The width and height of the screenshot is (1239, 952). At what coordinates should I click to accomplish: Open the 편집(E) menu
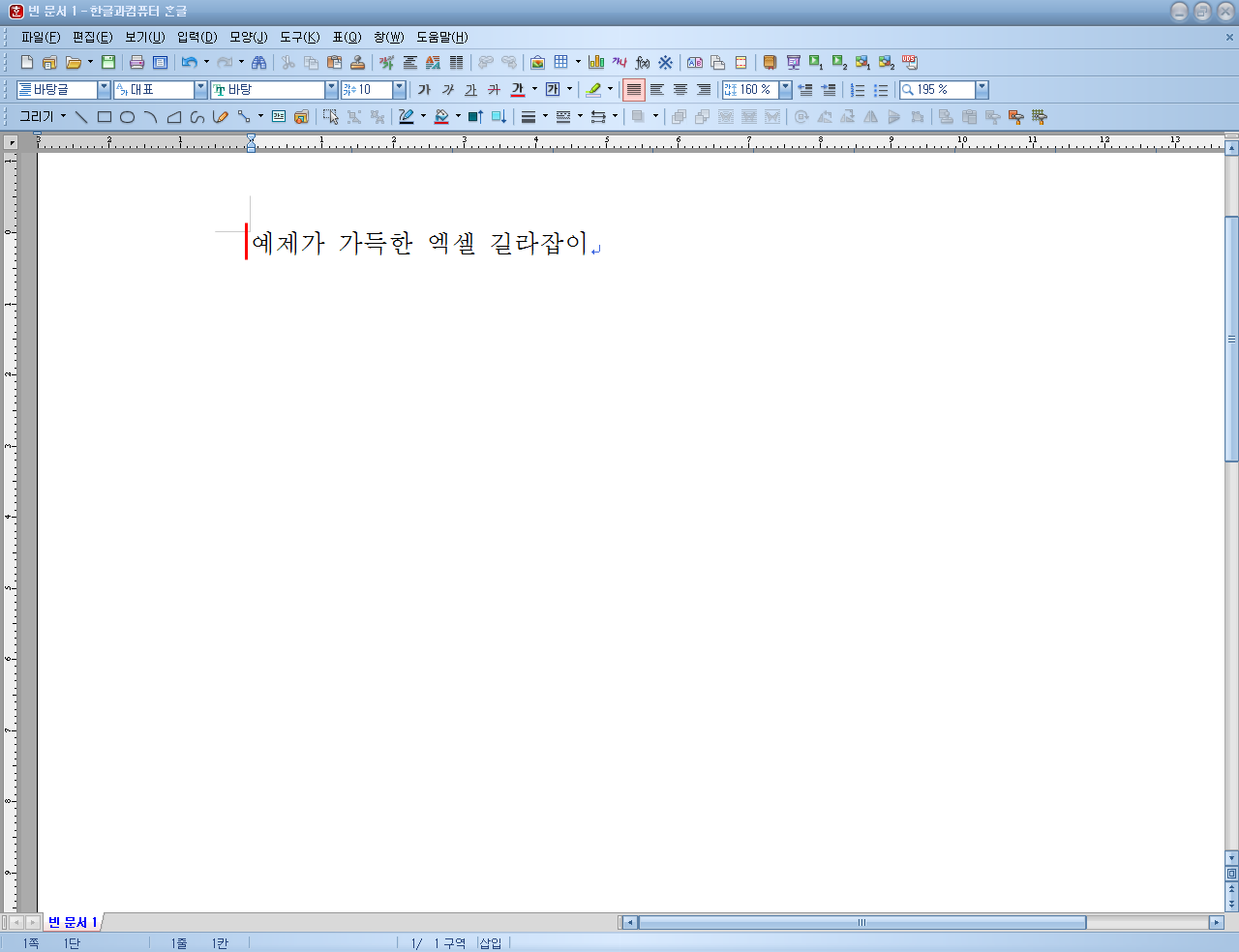coord(92,37)
